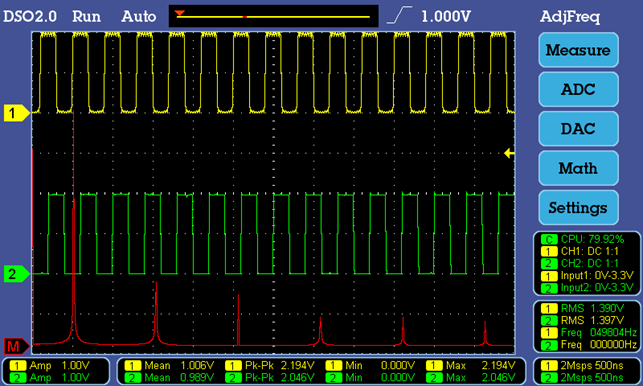Click the yellow trigger level arrow

click(509, 153)
